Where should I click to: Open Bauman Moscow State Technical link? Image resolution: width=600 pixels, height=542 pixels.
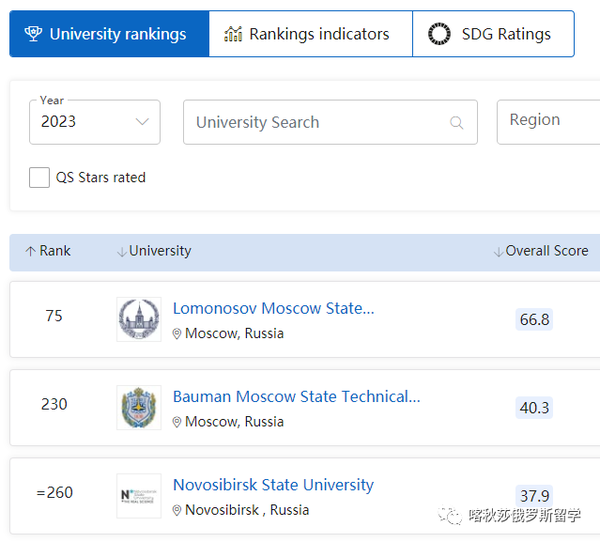click(296, 396)
